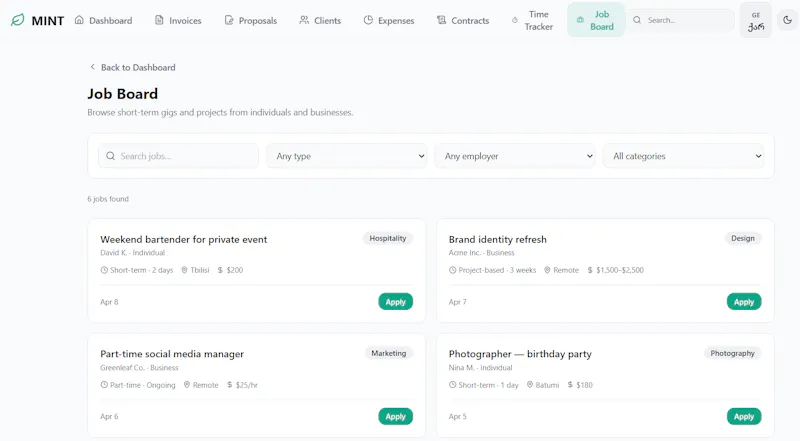This screenshot has width=800, height=441.
Task: Open the Expenses page
Action: (x=389, y=20)
